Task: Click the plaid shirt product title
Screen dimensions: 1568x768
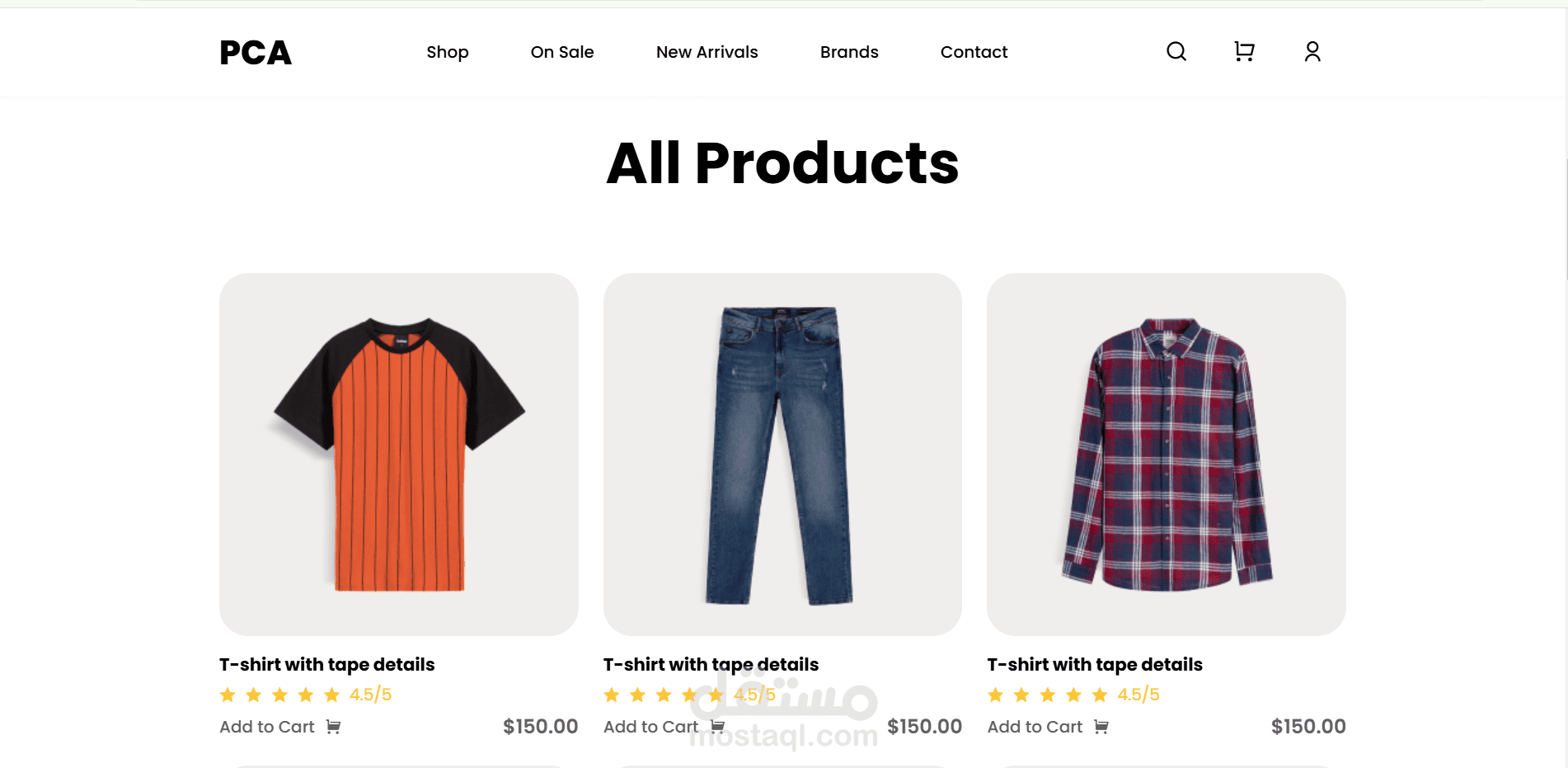Action: [1095, 665]
